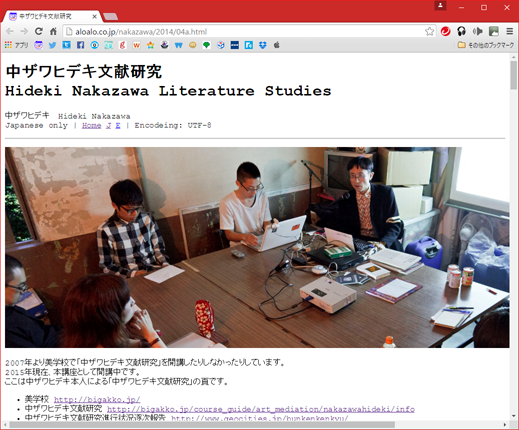Image resolution: width=519 pixels, height=430 pixels.
Task: Follow the E language link
Action: 118,125
